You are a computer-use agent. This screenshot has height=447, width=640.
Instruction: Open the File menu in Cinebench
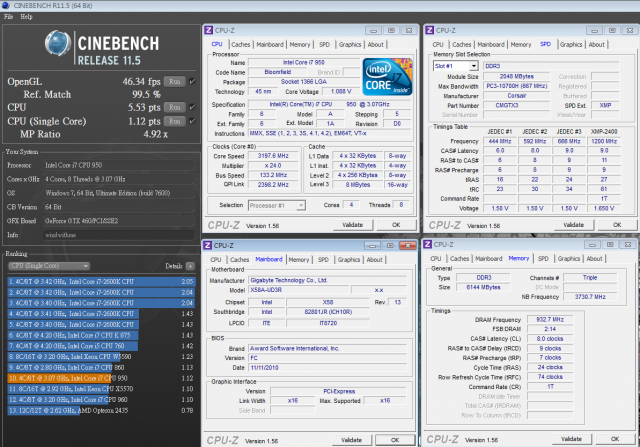tap(8, 17)
